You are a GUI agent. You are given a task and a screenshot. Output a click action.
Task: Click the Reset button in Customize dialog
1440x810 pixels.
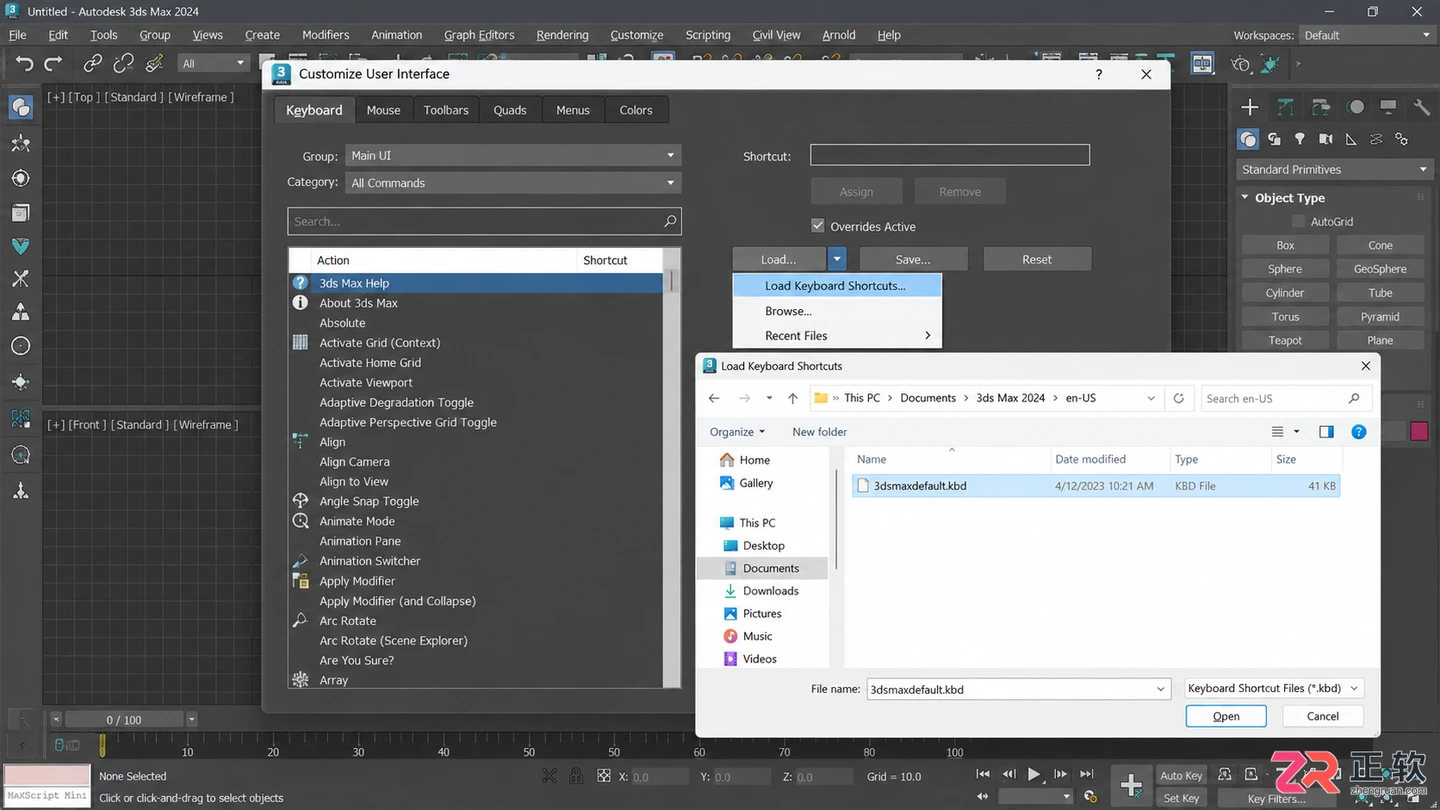click(1037, 259)
